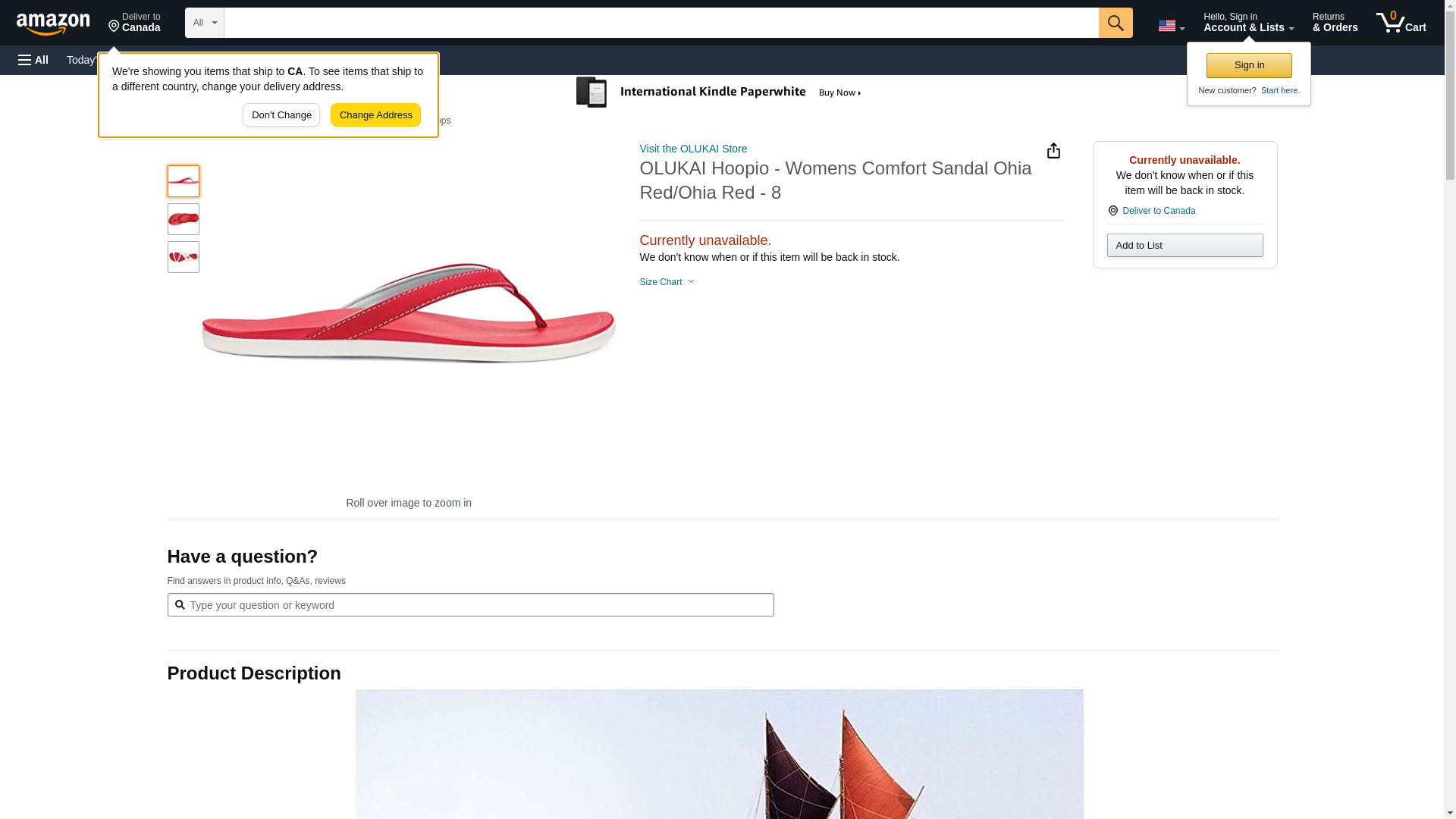
Task: Click the Don't Change button
Action: pos(281,115)
